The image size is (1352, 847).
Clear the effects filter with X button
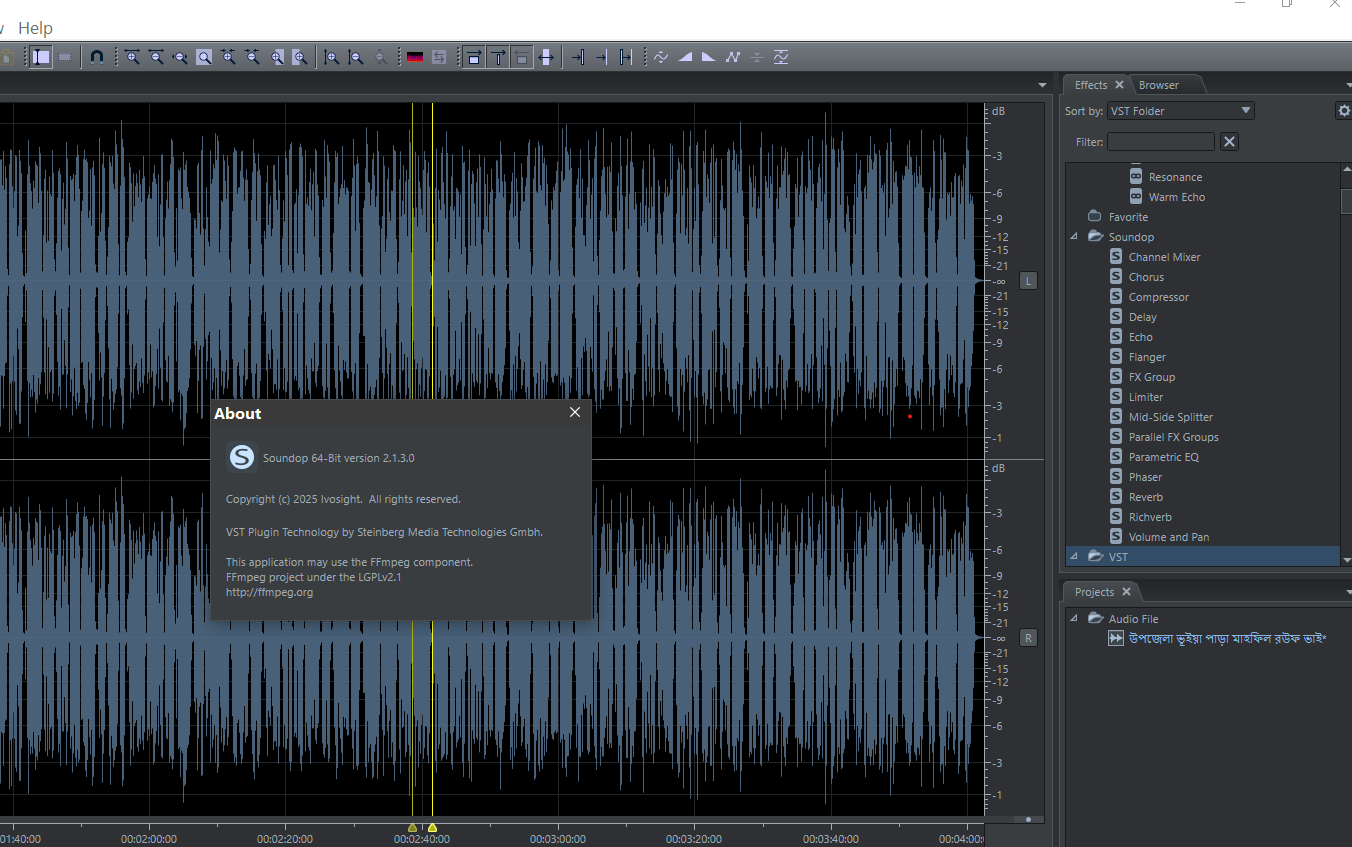(x=1230, y=142)
